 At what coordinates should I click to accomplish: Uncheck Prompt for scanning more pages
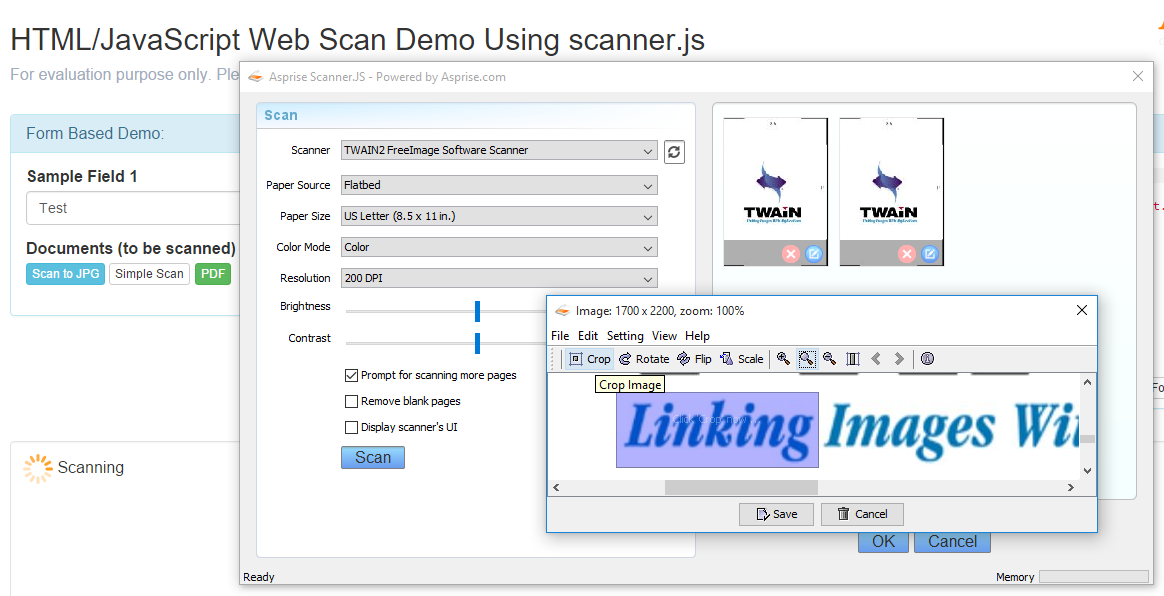351,376
